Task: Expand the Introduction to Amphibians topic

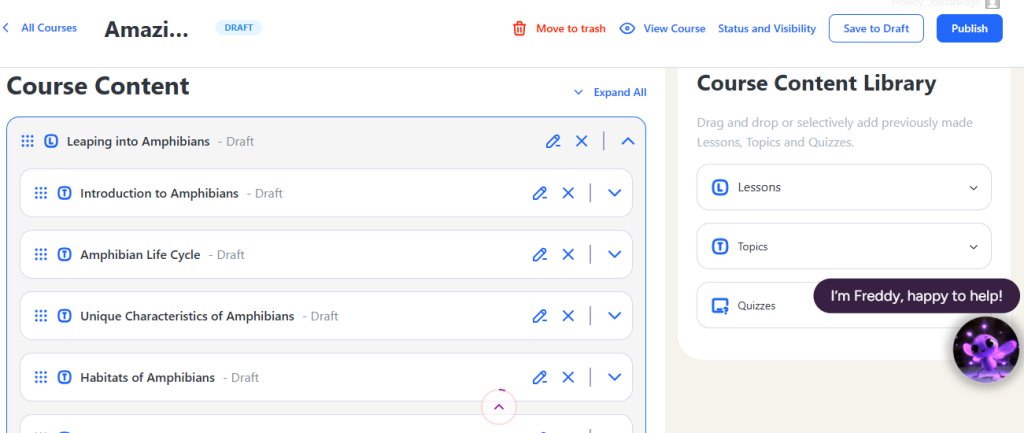Action: [x=615, y=193]
